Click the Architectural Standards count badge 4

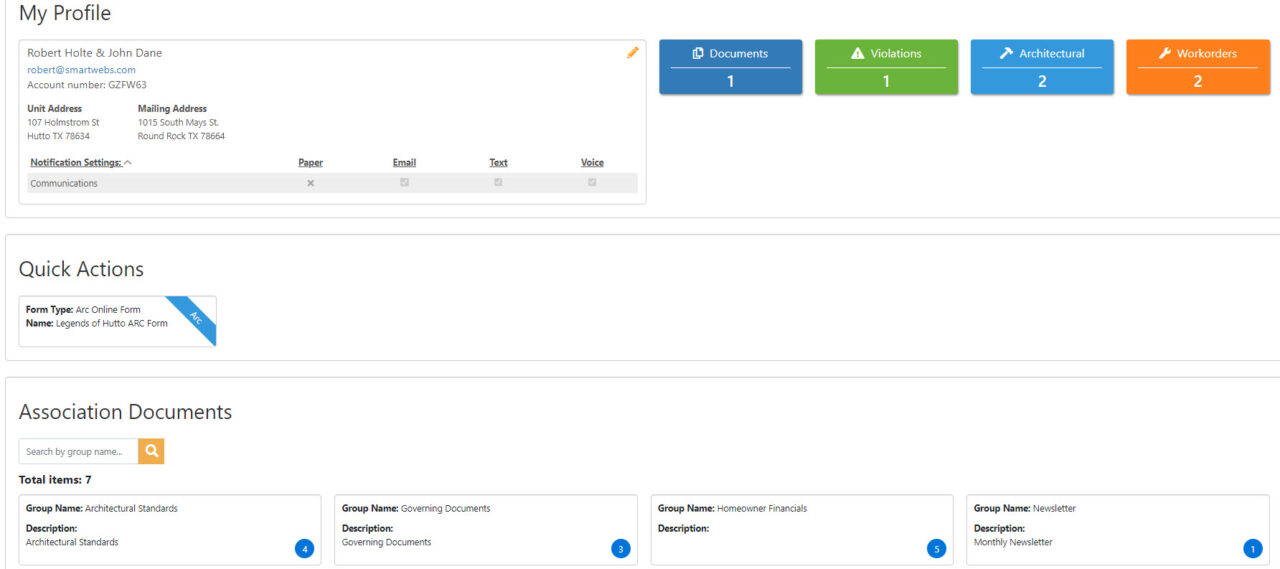pos(304,548)
